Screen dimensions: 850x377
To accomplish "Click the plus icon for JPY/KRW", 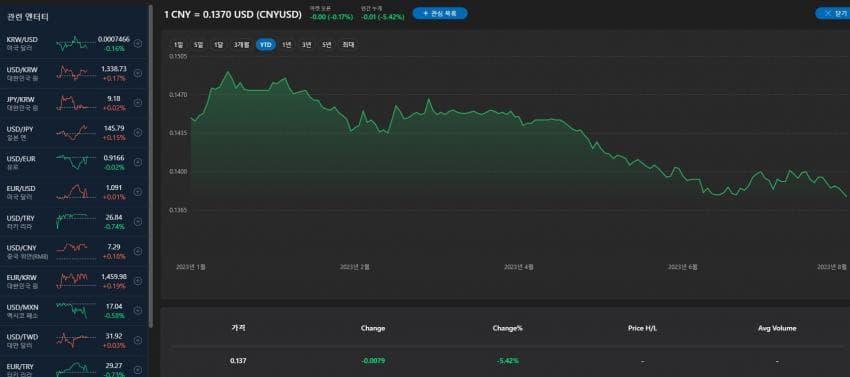I will coord(138,103).
